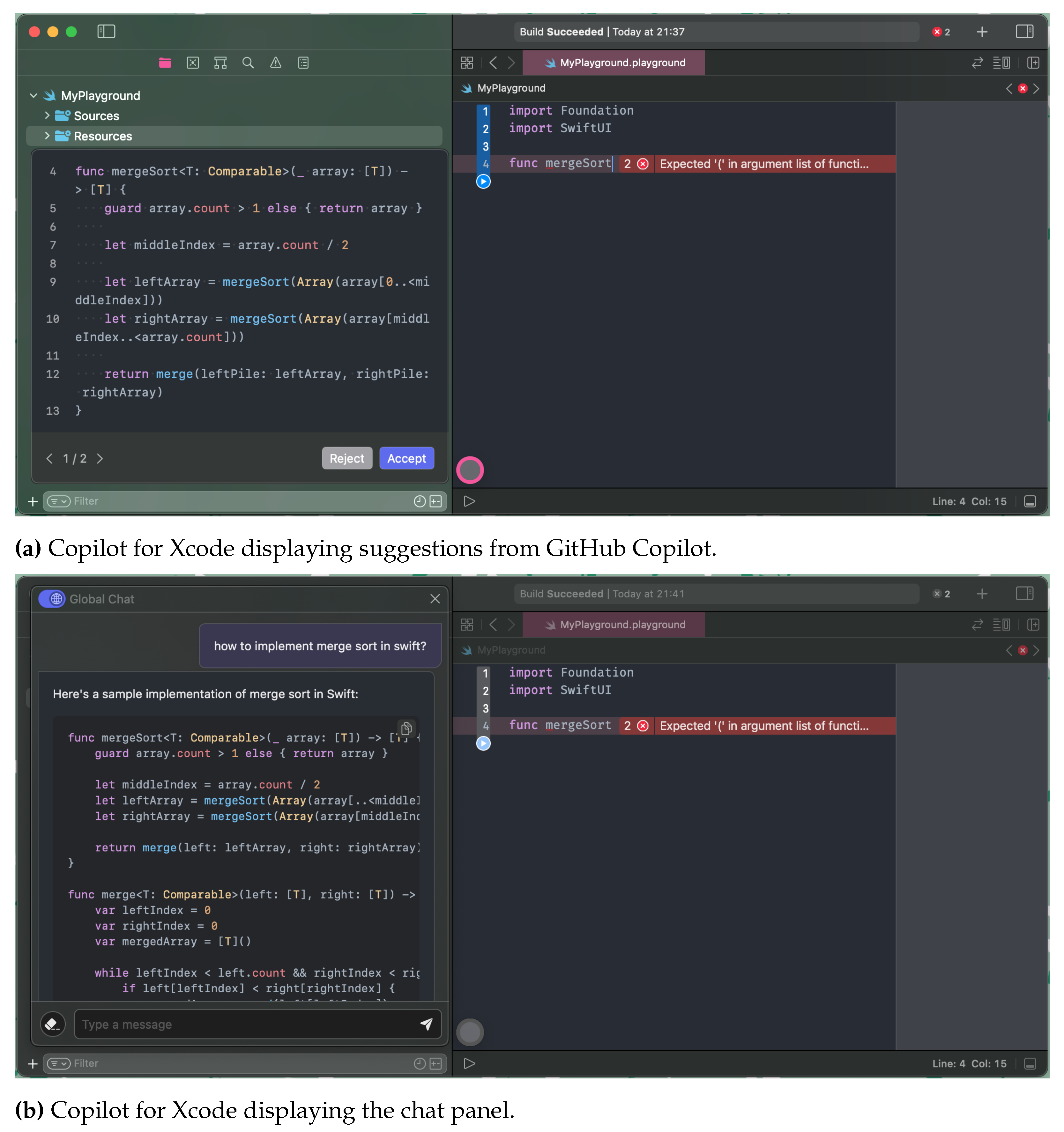Accept the Copilot suggestion
The height and width of the screenshot is (1132, 1064).
(406, 458)
